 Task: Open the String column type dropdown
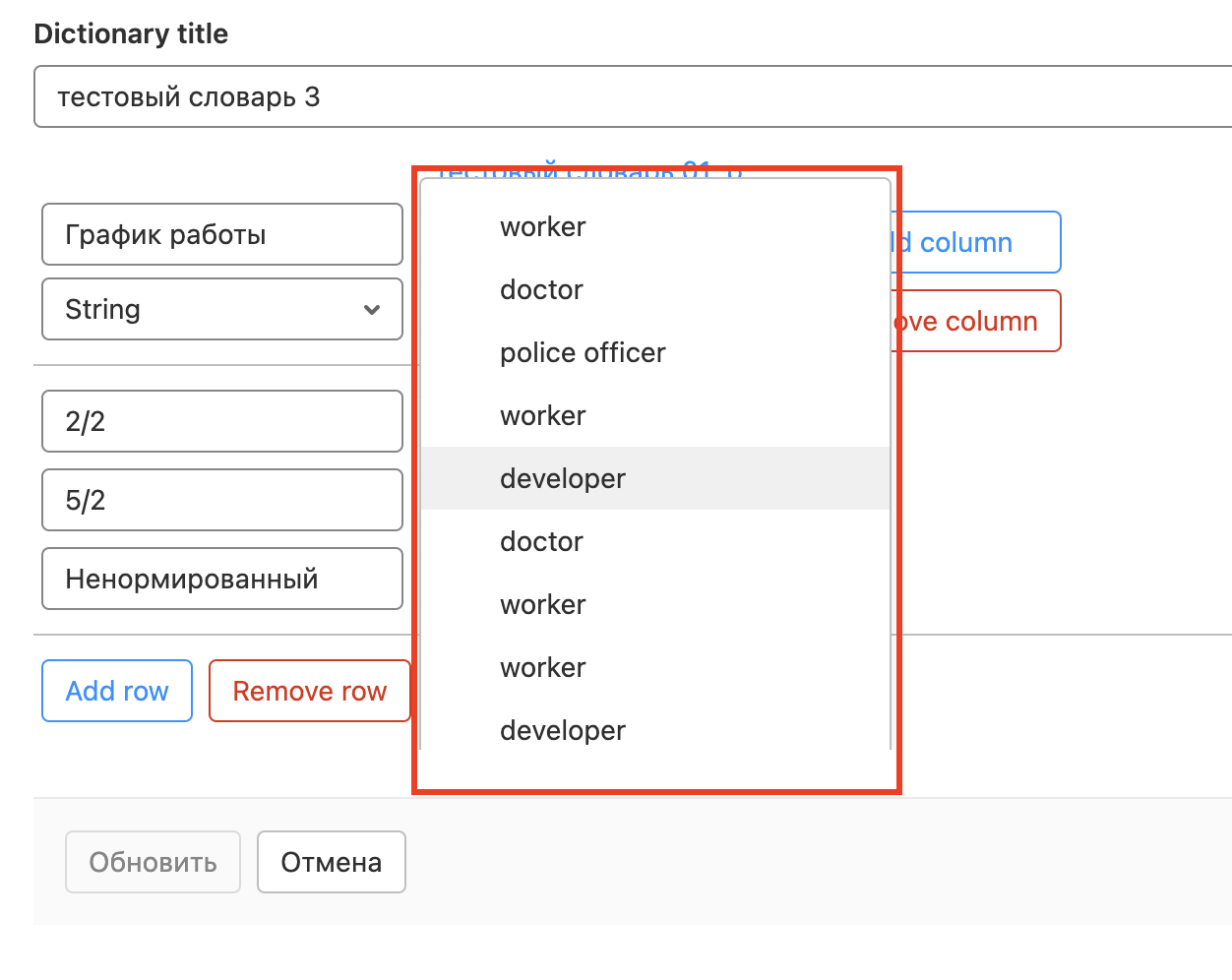(221, 309)
